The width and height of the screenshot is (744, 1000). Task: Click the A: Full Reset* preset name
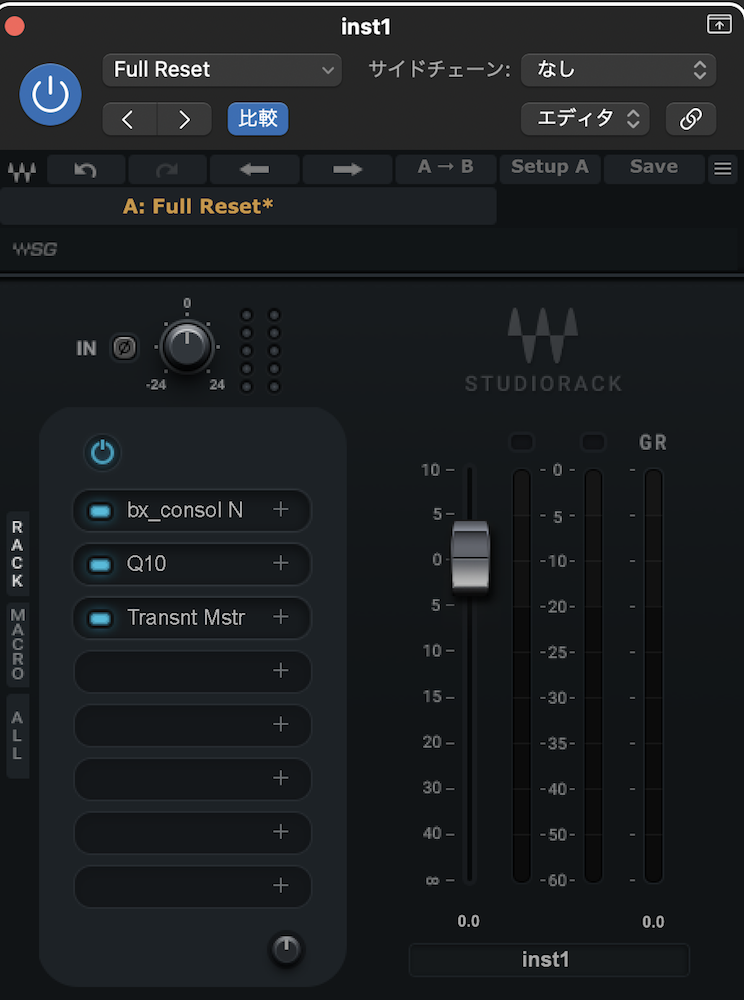(198, 206)
